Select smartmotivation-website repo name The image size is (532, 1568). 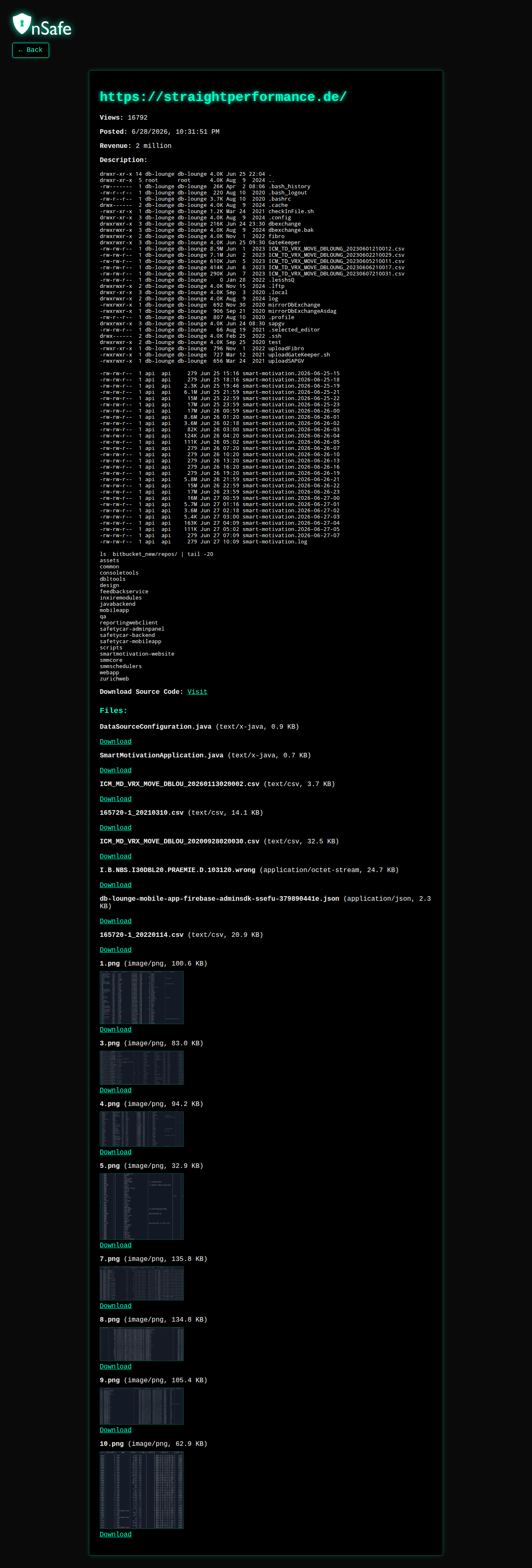pyautogui.click(x=137, y=654)
